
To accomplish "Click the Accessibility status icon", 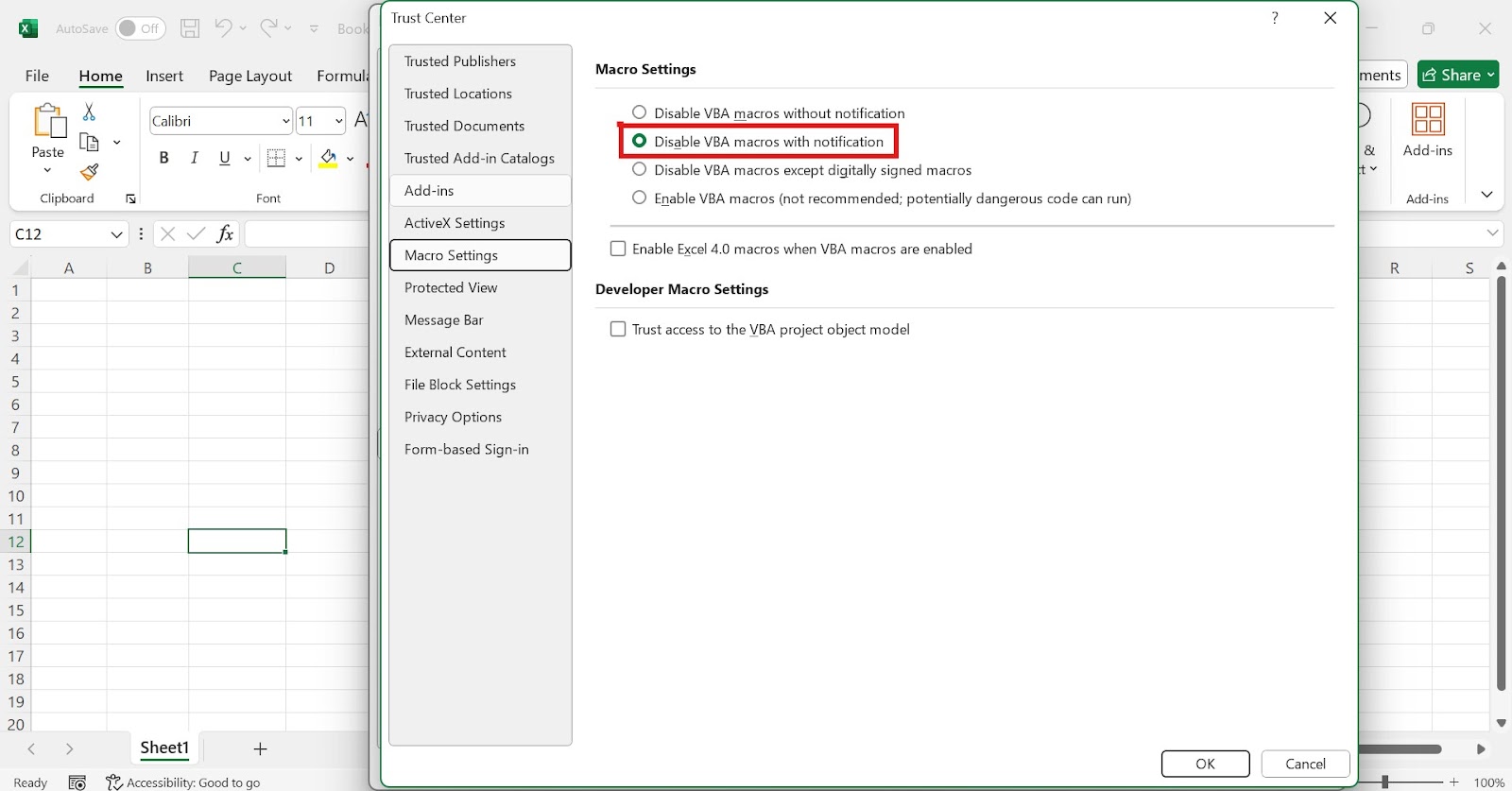I will coord(114,782).
